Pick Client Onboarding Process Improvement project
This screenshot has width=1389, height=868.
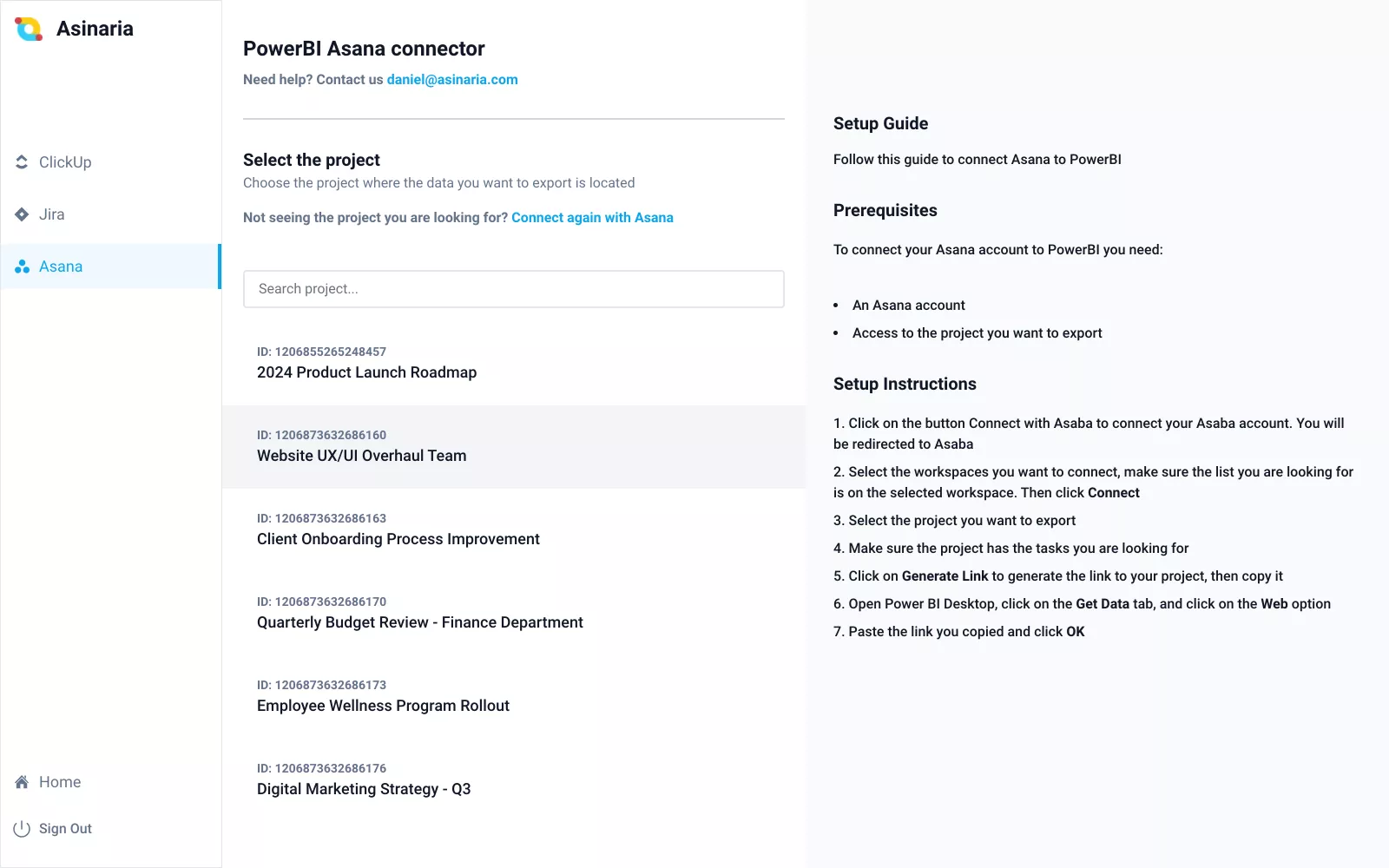(514, 530)
